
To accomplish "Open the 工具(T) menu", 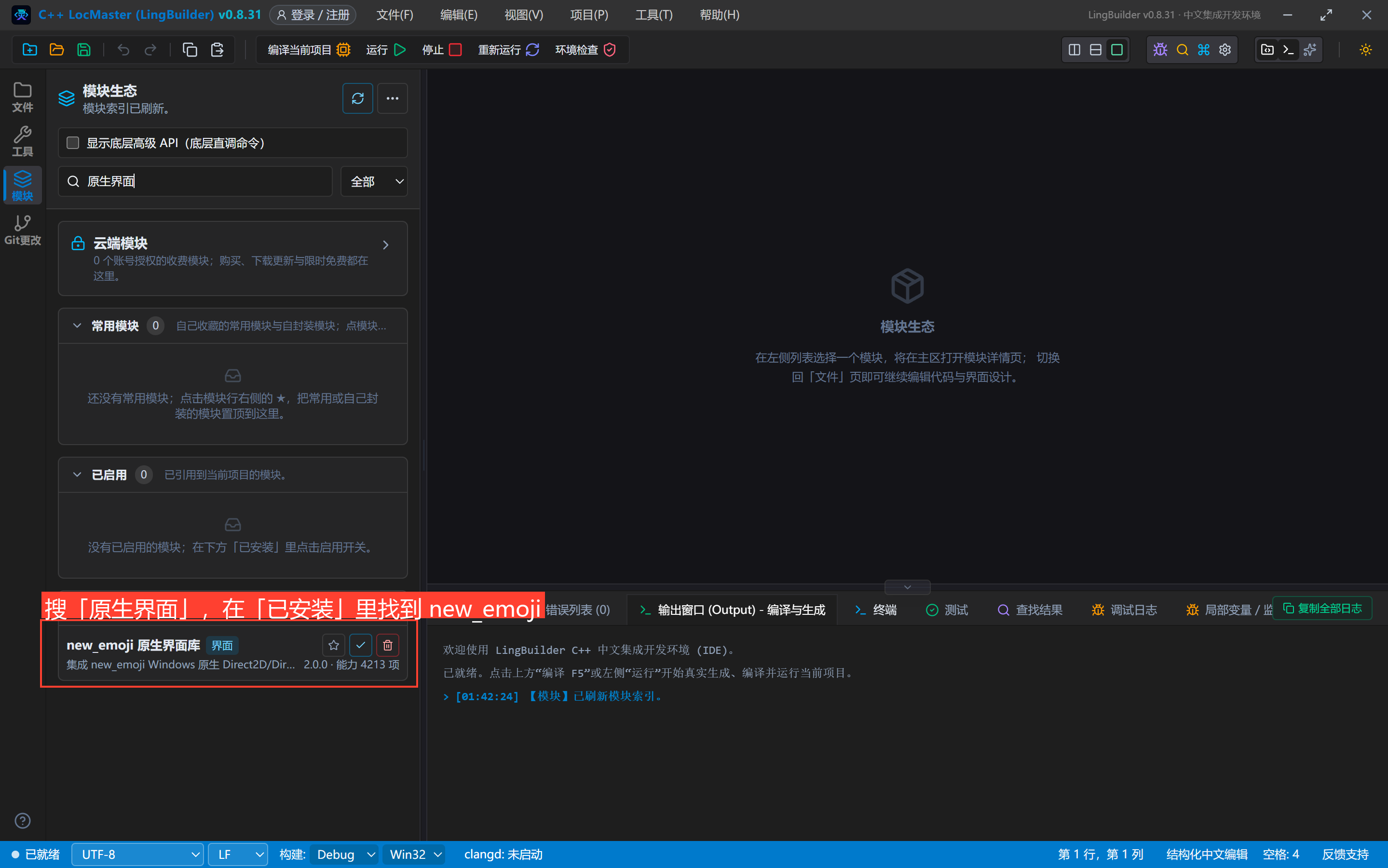I will [x=654, y=15].
